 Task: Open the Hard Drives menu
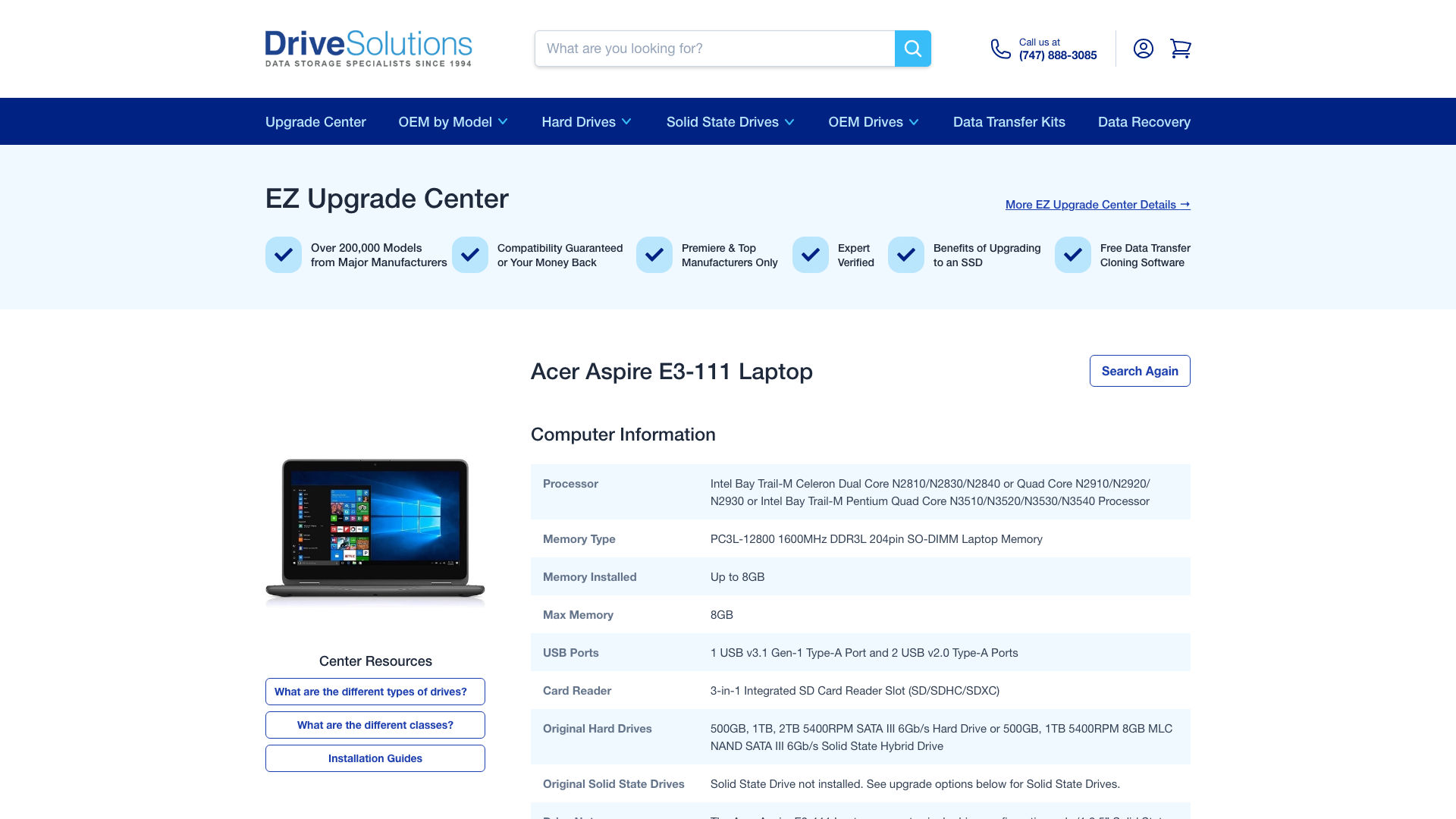tap(586, 122)
